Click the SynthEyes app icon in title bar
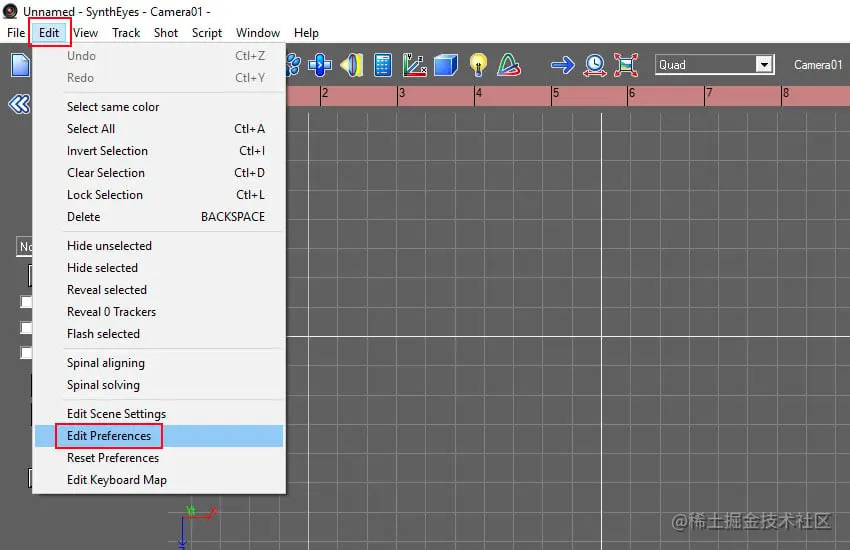 [10, 11]
